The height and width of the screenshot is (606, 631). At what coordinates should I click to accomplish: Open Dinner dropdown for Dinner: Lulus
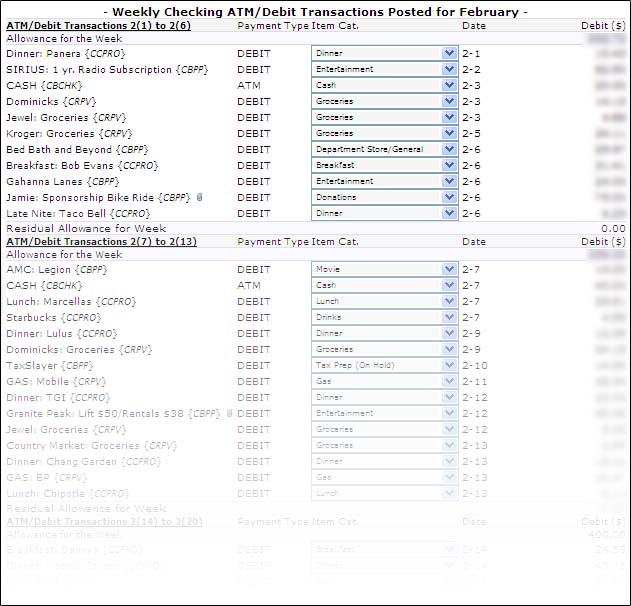coord(384,333)
